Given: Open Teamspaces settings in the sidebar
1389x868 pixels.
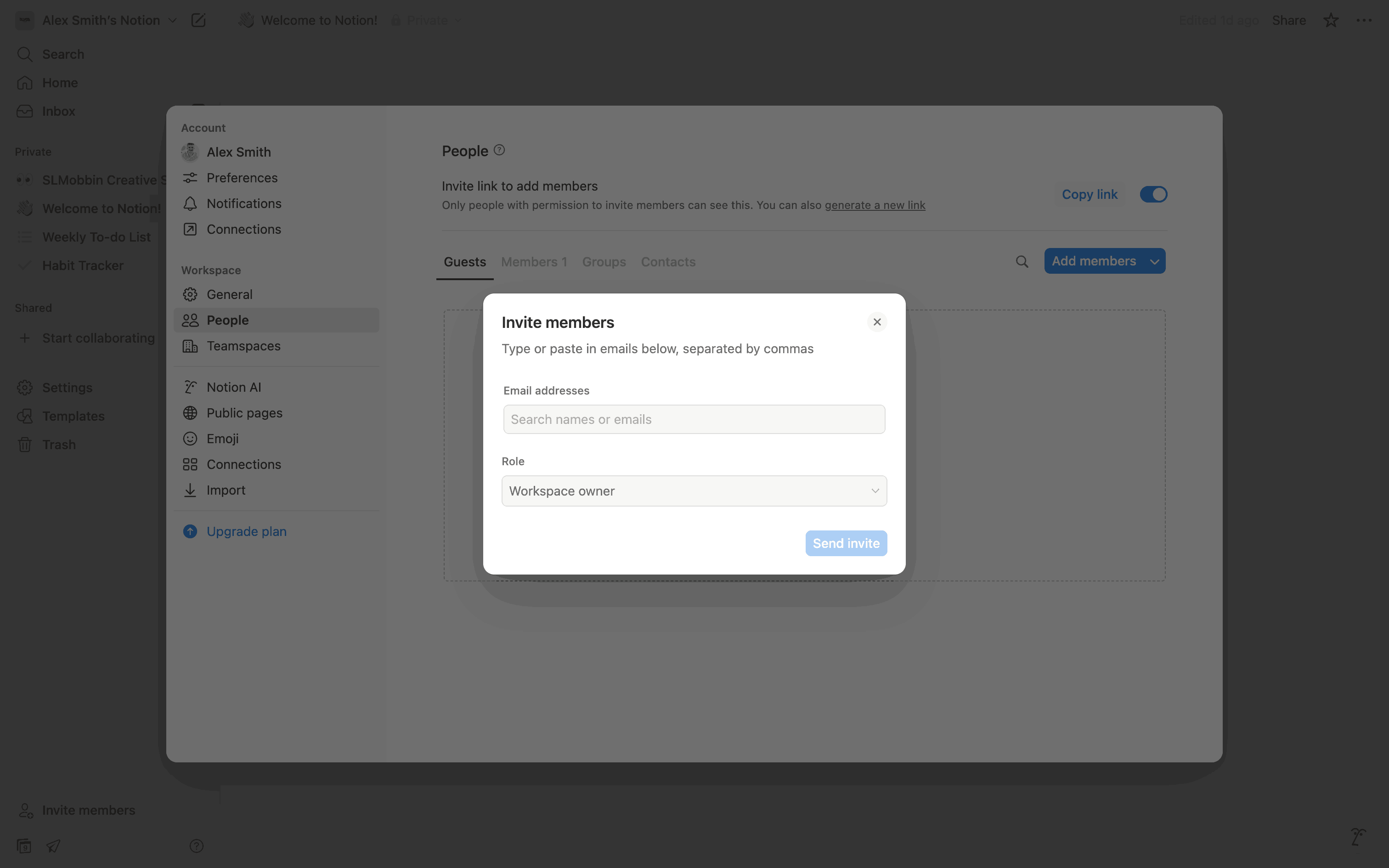Looking at the screenshot, I should pos(243,346).
